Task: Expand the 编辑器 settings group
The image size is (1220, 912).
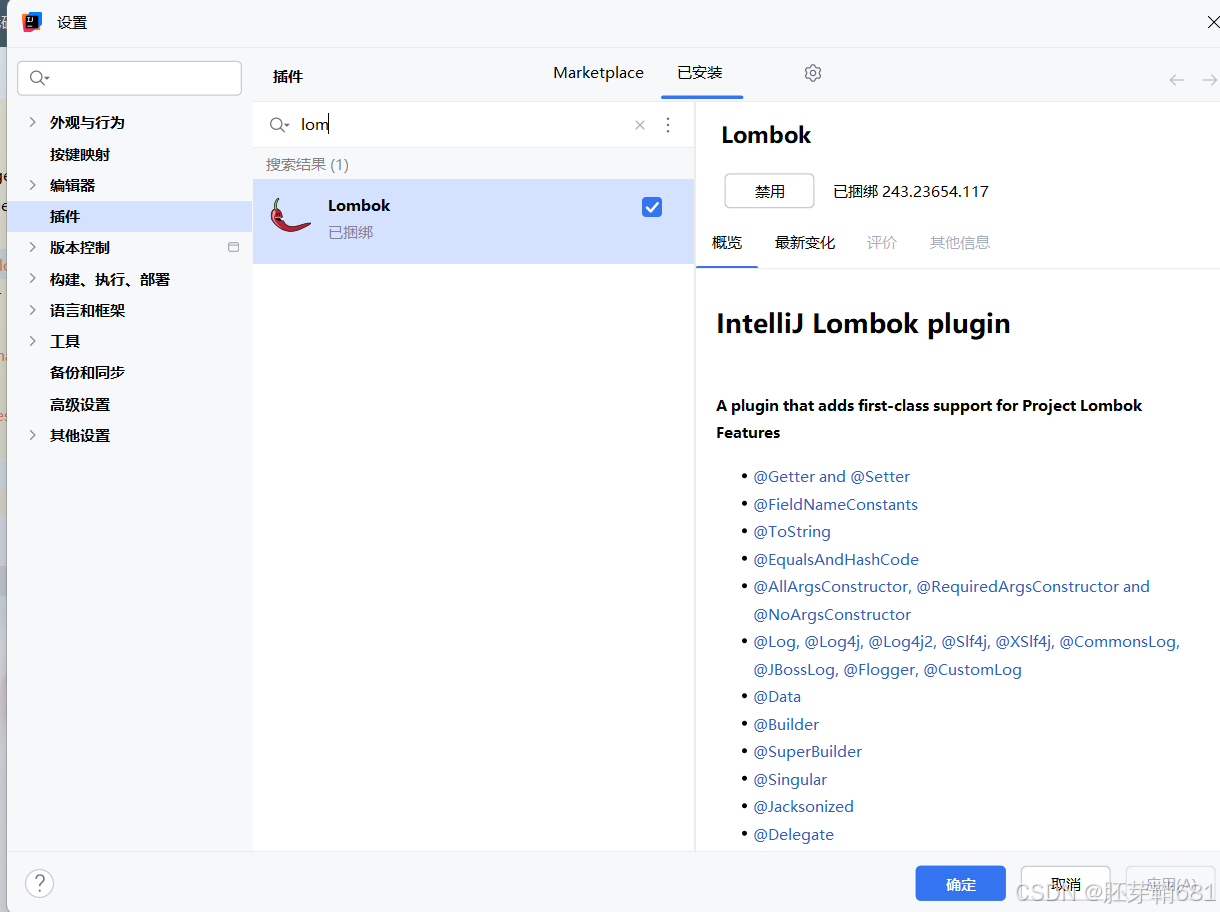Action: [32, 185]
